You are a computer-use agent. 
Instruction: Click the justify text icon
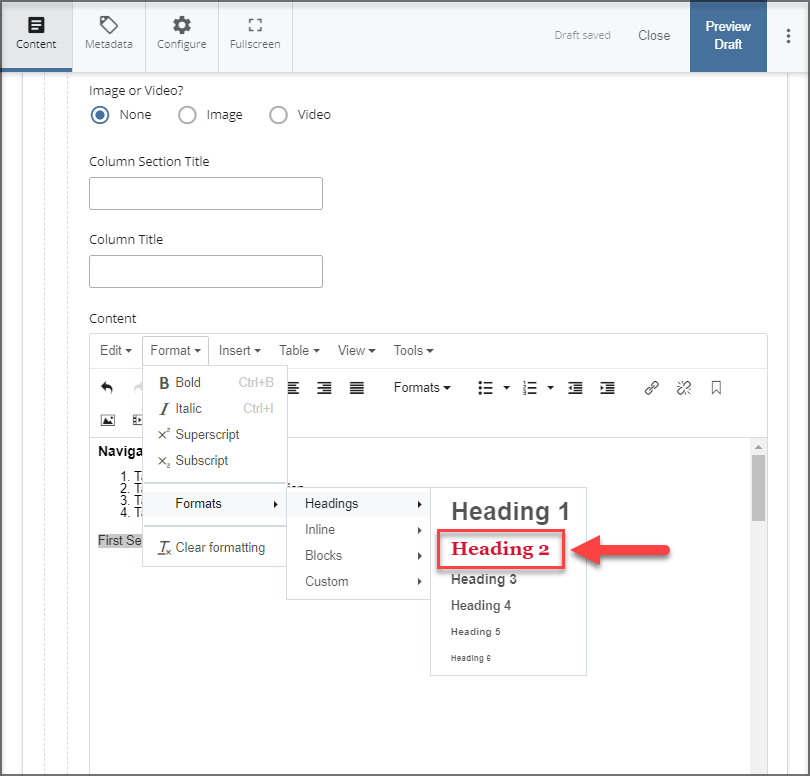[357, 387]
